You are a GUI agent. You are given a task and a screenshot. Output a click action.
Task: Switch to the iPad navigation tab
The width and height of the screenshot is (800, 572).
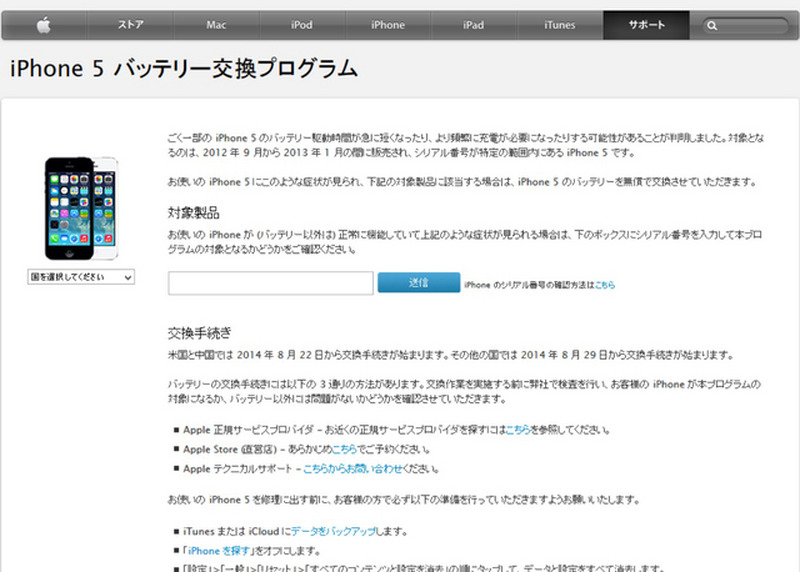coord(474,24)
